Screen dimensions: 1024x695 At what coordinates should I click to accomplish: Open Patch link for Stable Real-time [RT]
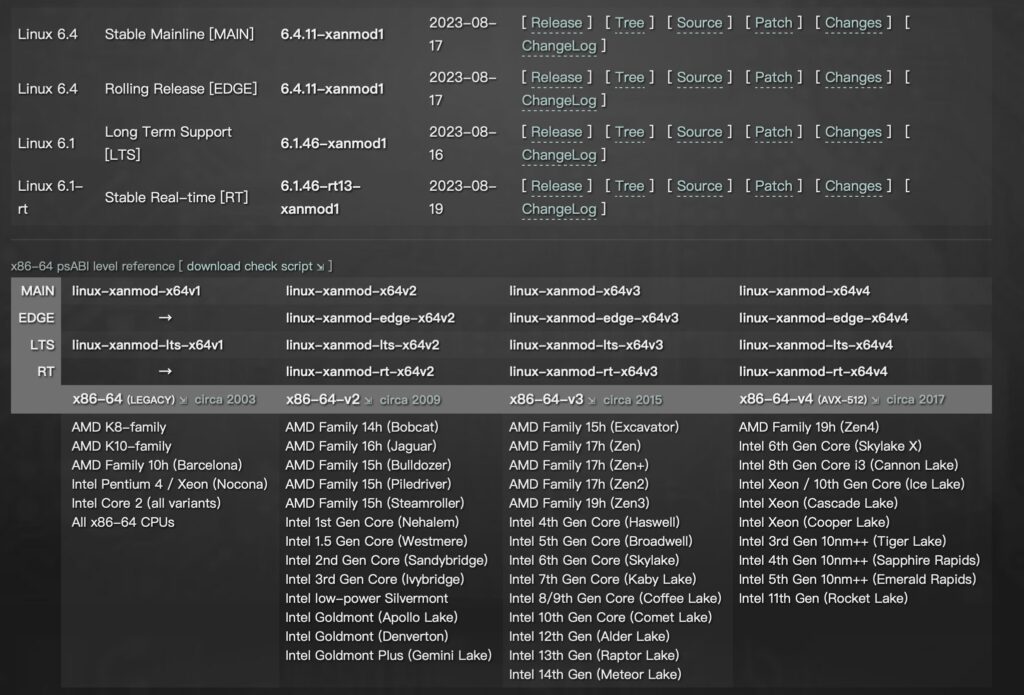coord(773,186)
